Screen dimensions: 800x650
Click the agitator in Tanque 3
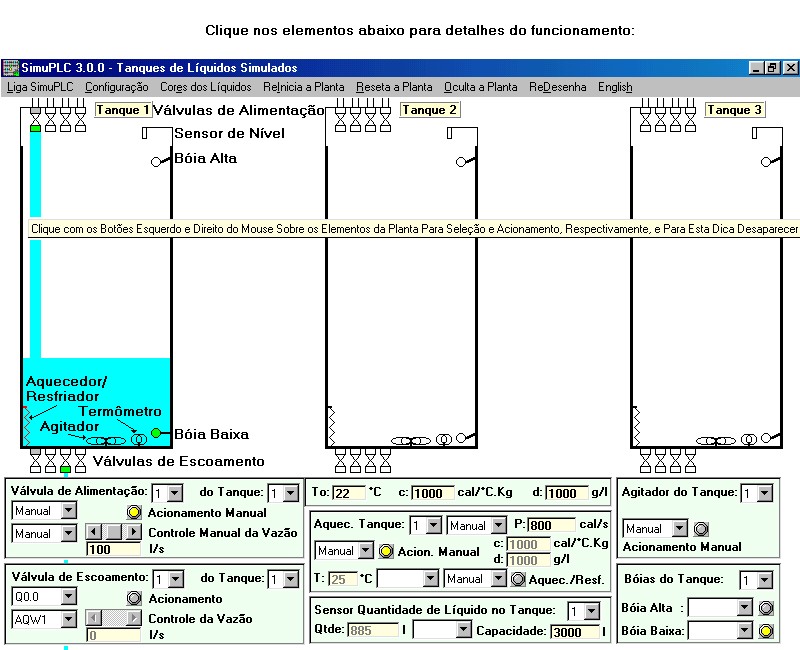pyautogui.click(x=716, y=440)
